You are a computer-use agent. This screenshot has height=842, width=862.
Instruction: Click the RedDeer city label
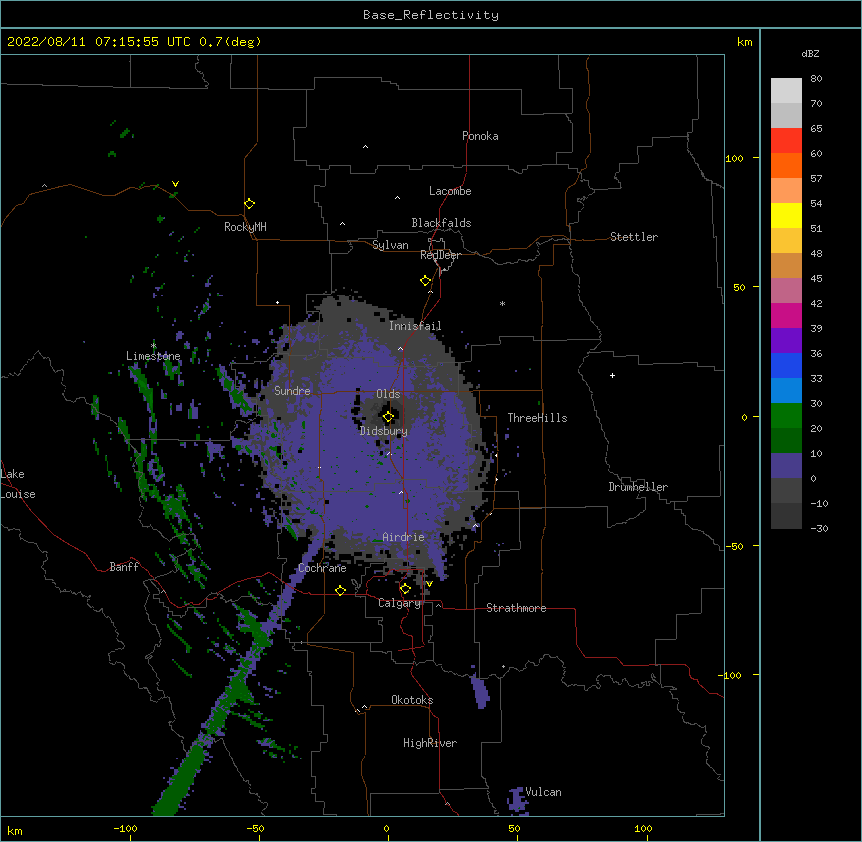pos(440,255)
